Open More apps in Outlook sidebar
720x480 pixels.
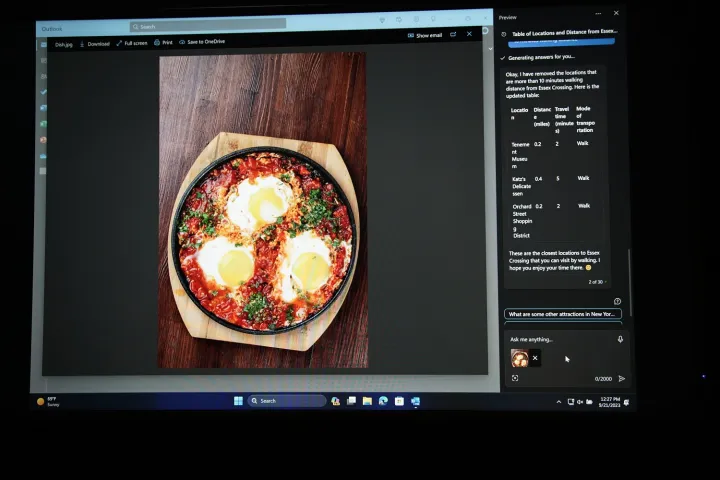click(43, 171)
